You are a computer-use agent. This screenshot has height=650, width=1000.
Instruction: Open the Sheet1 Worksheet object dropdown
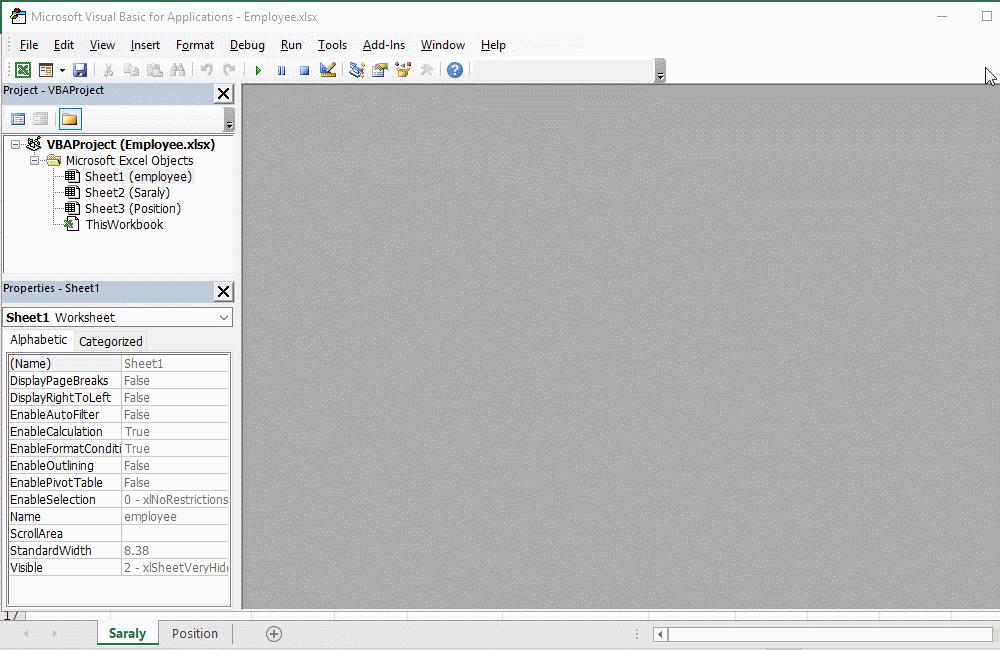pyautogui.click(x=224, y=318)
